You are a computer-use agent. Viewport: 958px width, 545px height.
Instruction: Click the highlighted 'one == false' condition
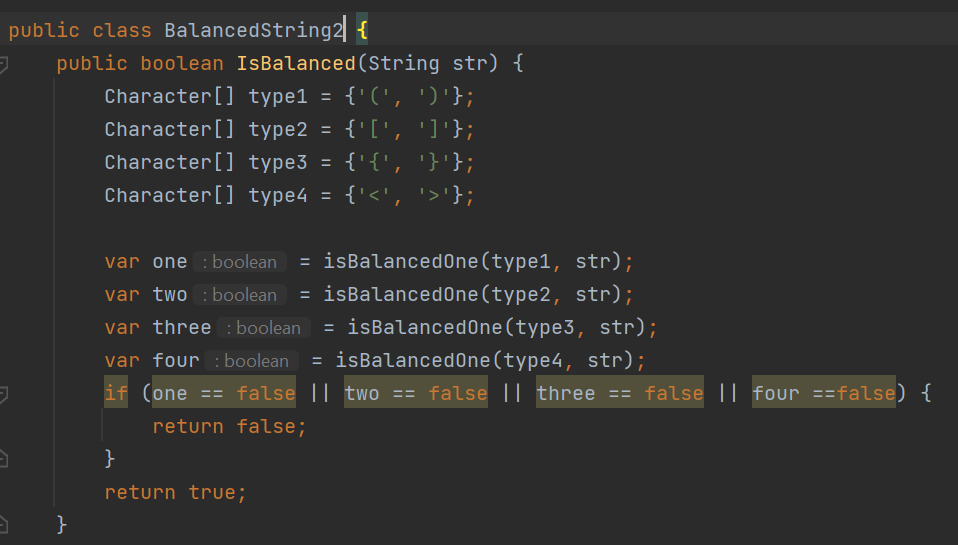pyautogui.click(x=224, y=393)
